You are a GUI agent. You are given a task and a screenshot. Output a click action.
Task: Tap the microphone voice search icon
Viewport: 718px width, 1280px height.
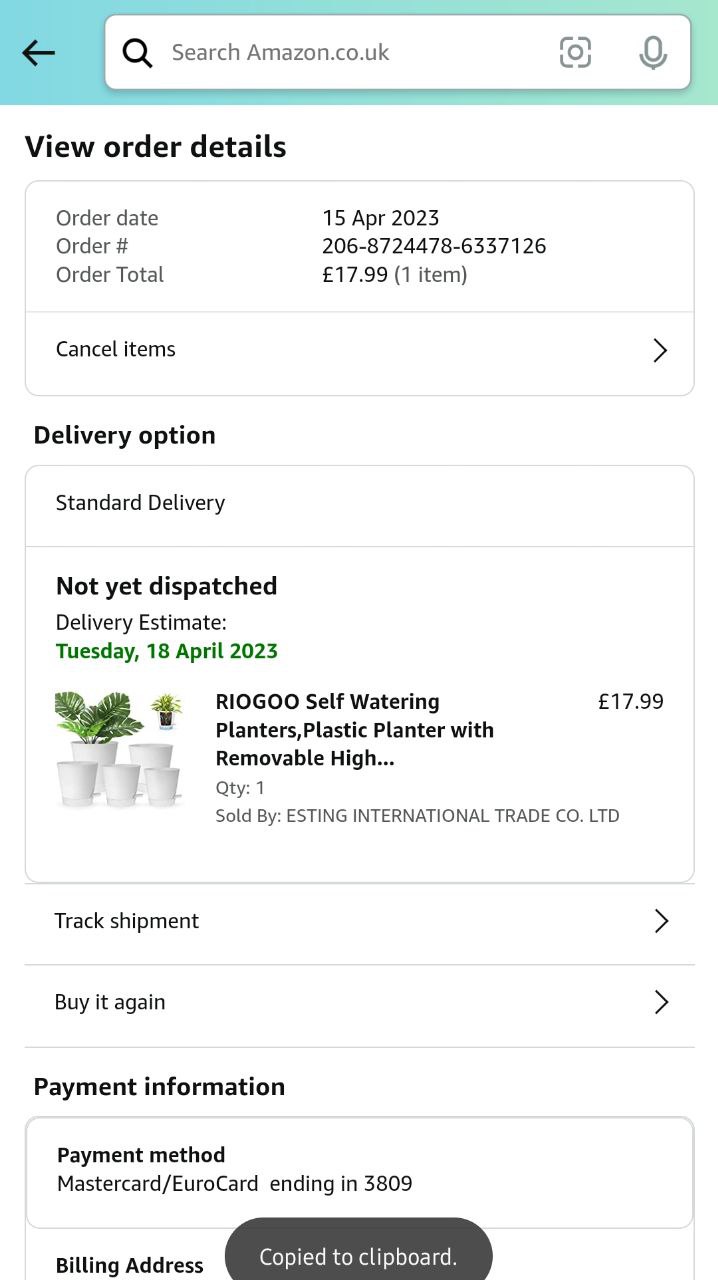coord(653,53)
